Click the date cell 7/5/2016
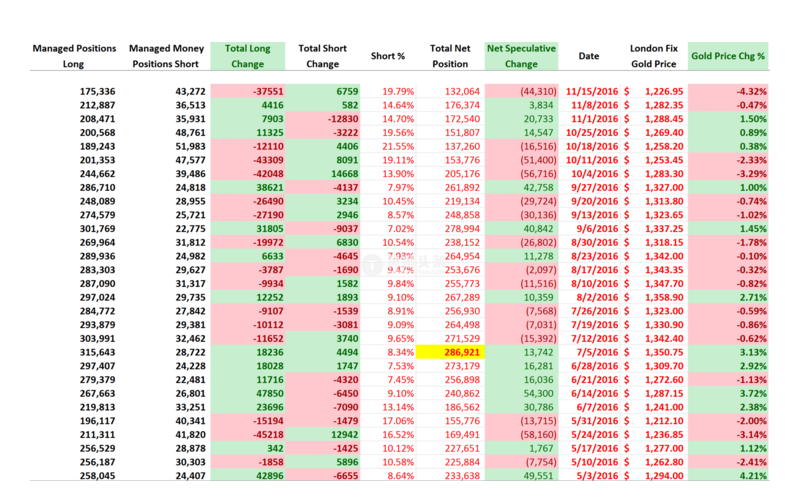789x498 pixels. (x=594, y=354)
